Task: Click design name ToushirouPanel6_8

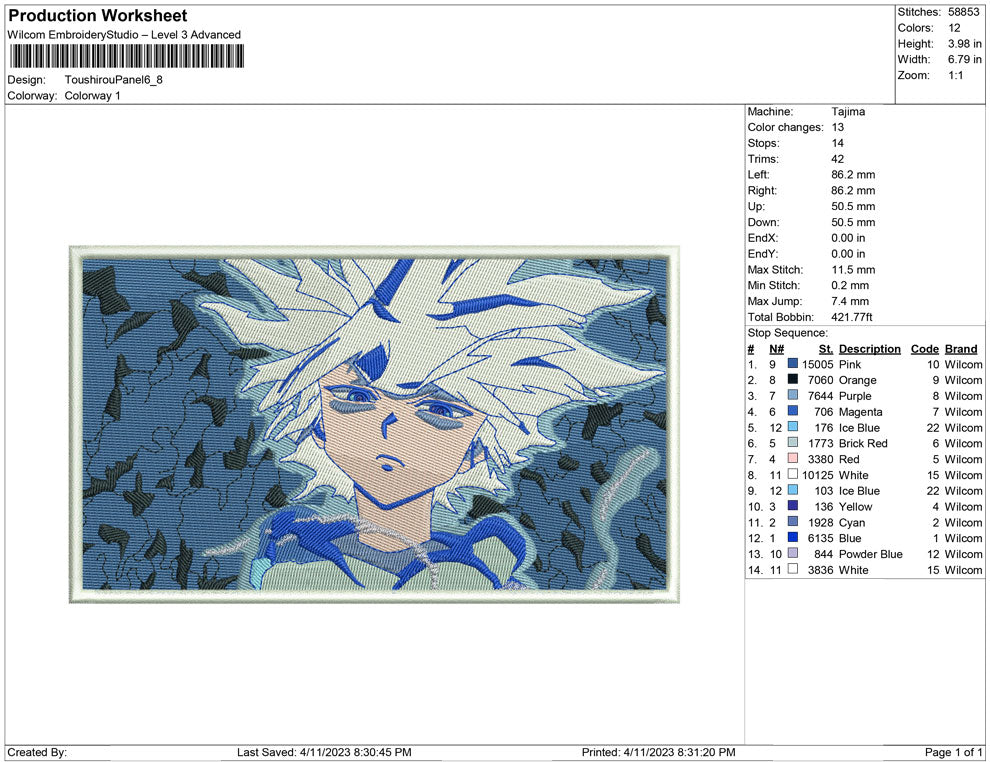Action: (x=114, y=80)
